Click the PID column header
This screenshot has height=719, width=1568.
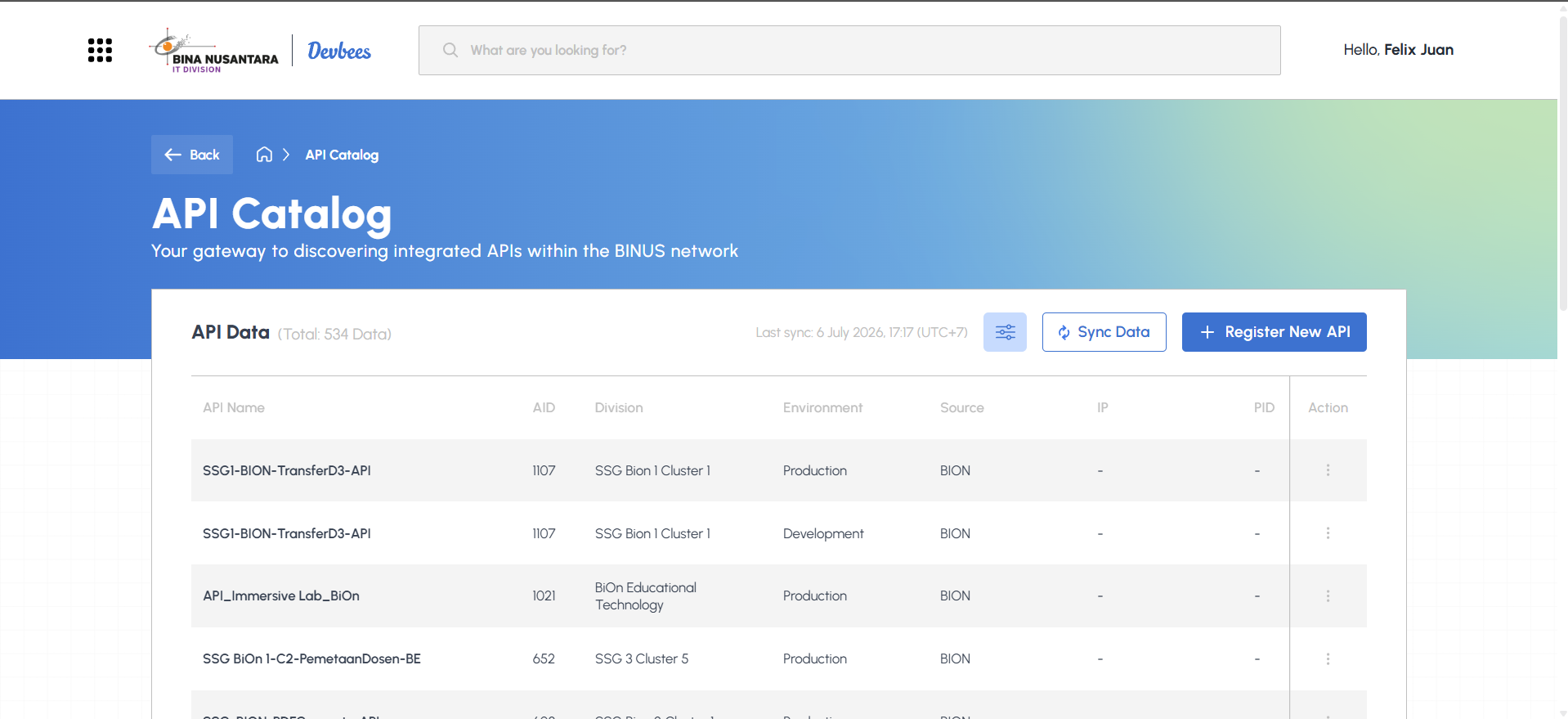click(x=1264, y=407)
